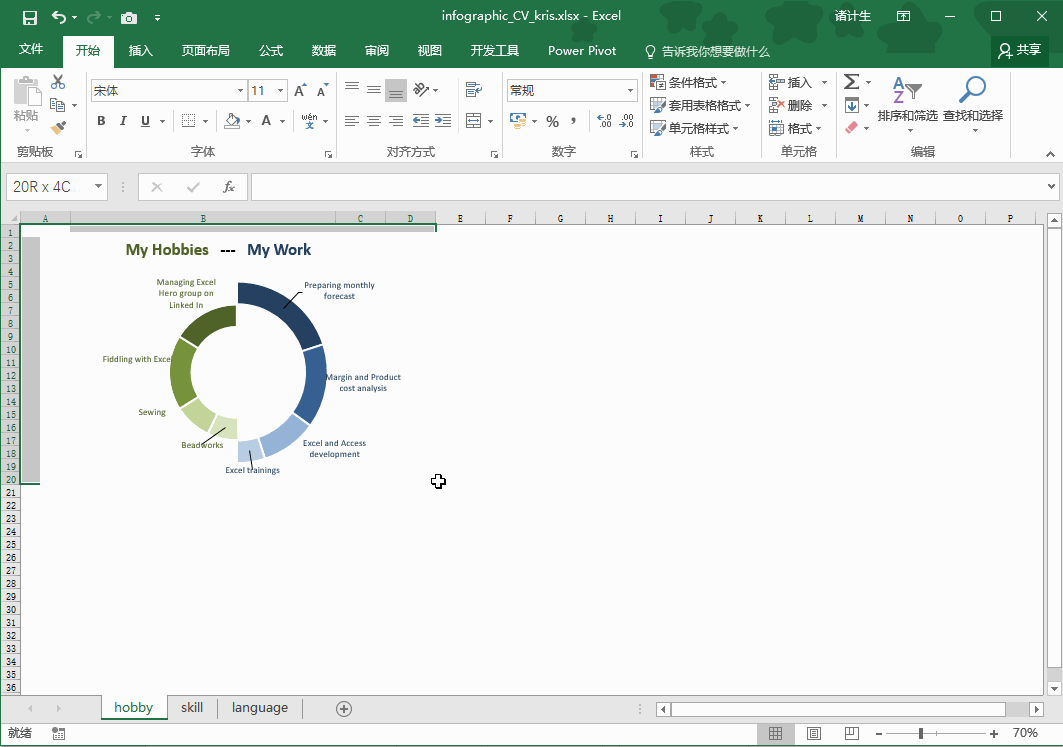The image size is (1063, 747).
Task: Switch to the 插入 Insert ribbon tab
Action: (x=140, y=51)
